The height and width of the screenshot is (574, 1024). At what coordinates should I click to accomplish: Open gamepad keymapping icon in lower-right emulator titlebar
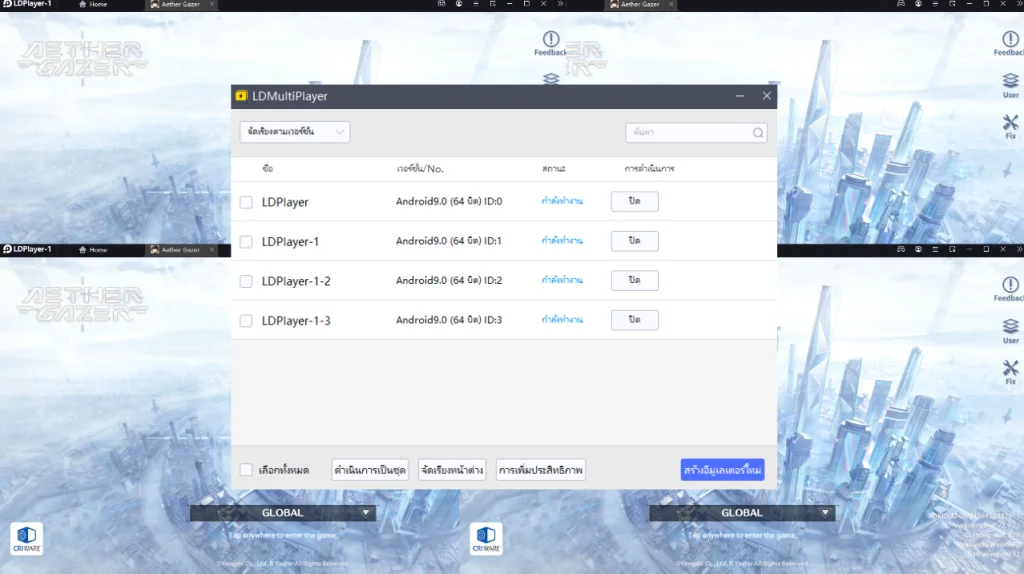[x=901, y=249]
